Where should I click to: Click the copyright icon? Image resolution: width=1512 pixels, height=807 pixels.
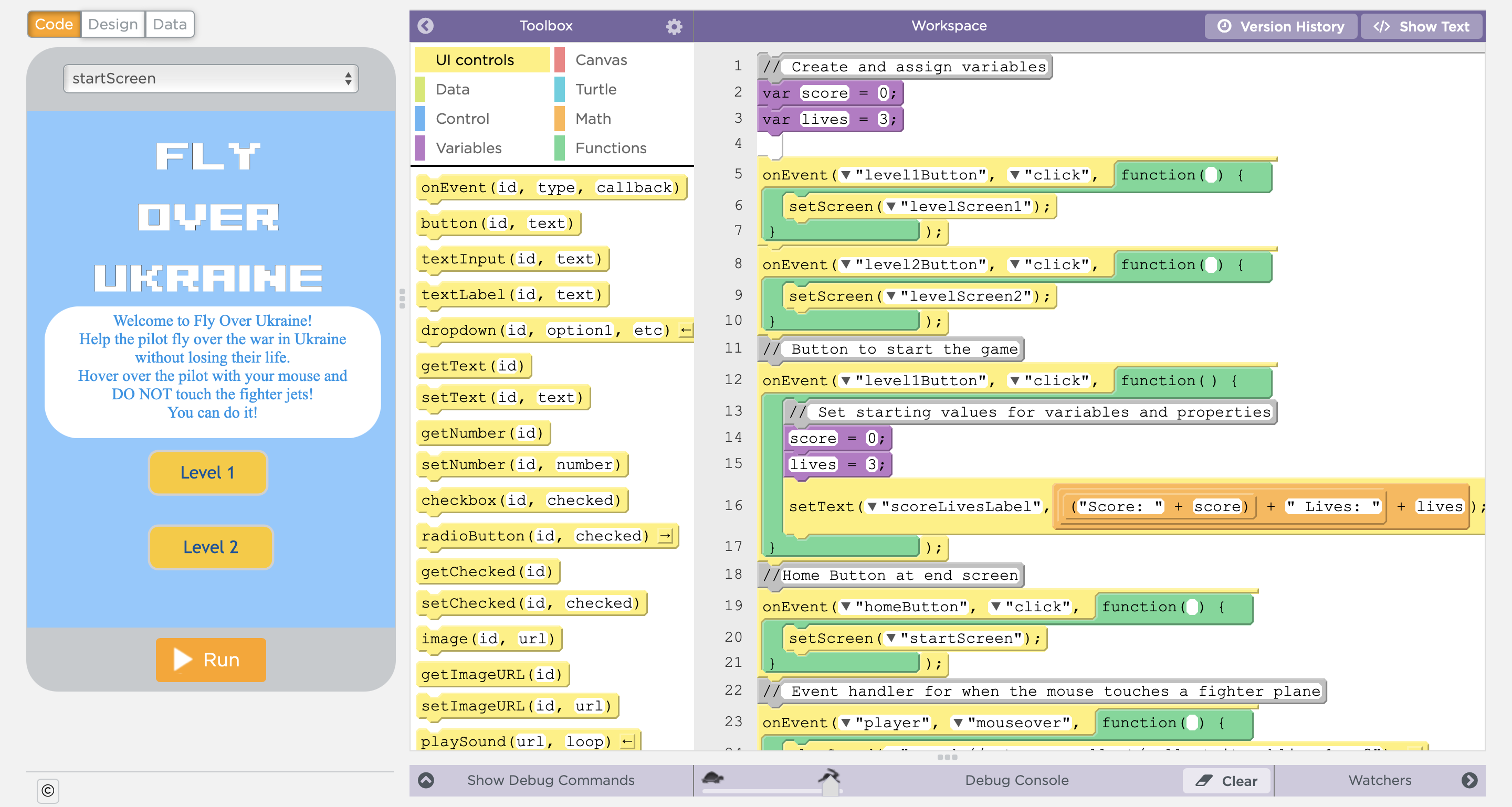click(48, 791)
